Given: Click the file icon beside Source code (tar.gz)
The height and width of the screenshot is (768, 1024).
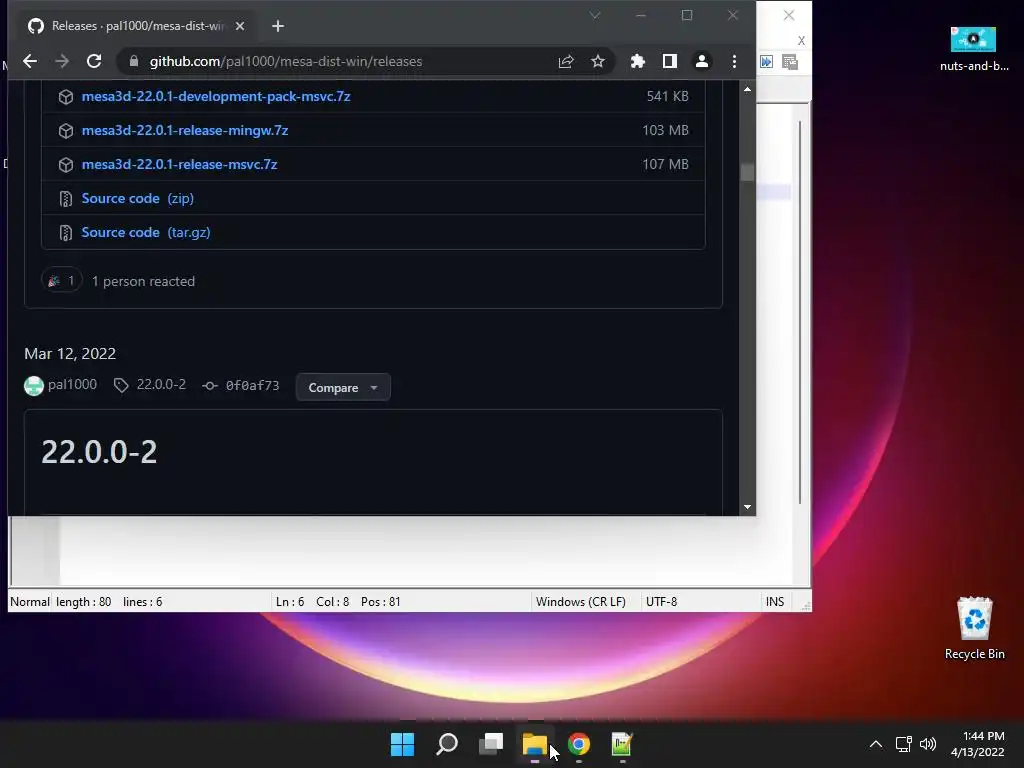Looking at the screenshot, I should 66,232.
